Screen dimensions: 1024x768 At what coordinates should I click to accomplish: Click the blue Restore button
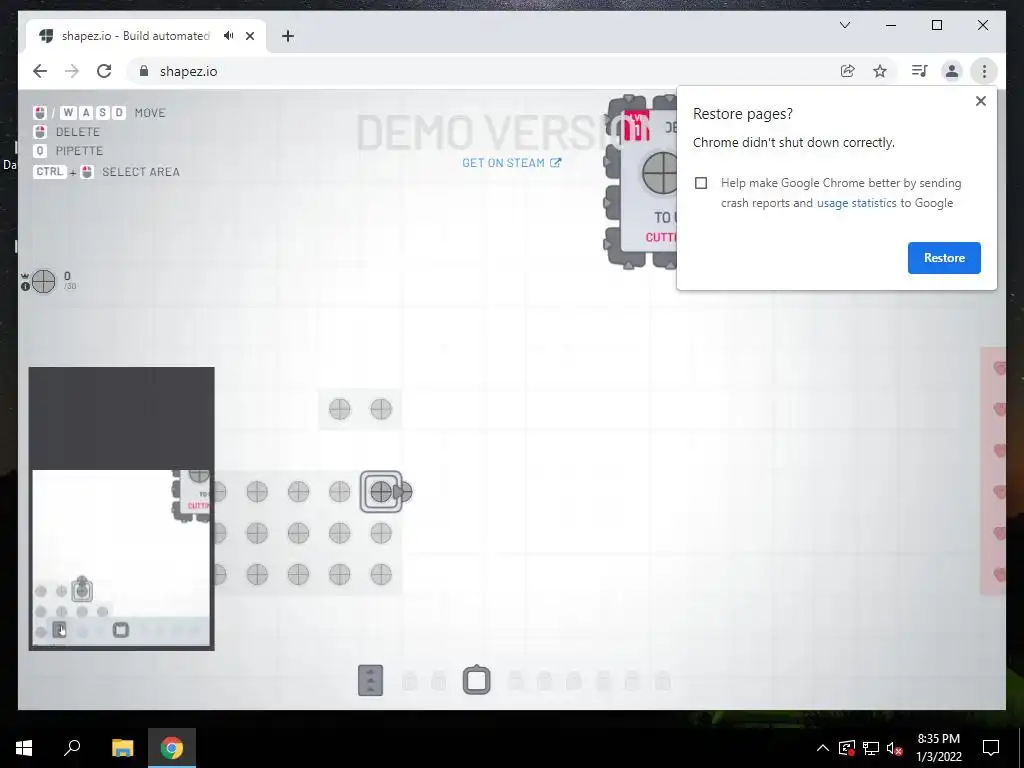944,257
